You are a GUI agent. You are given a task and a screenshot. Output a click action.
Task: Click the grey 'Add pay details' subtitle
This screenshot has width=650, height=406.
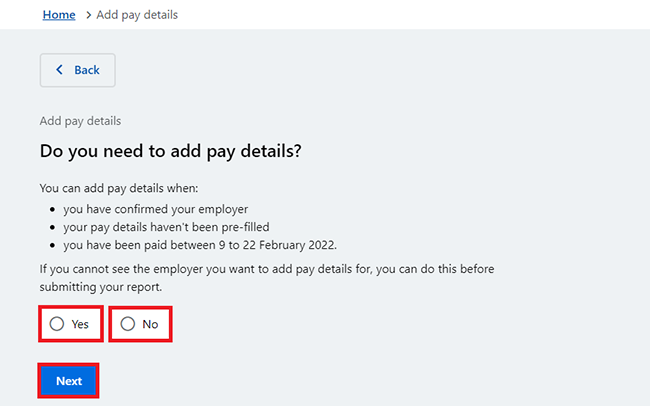coord(80,121)
